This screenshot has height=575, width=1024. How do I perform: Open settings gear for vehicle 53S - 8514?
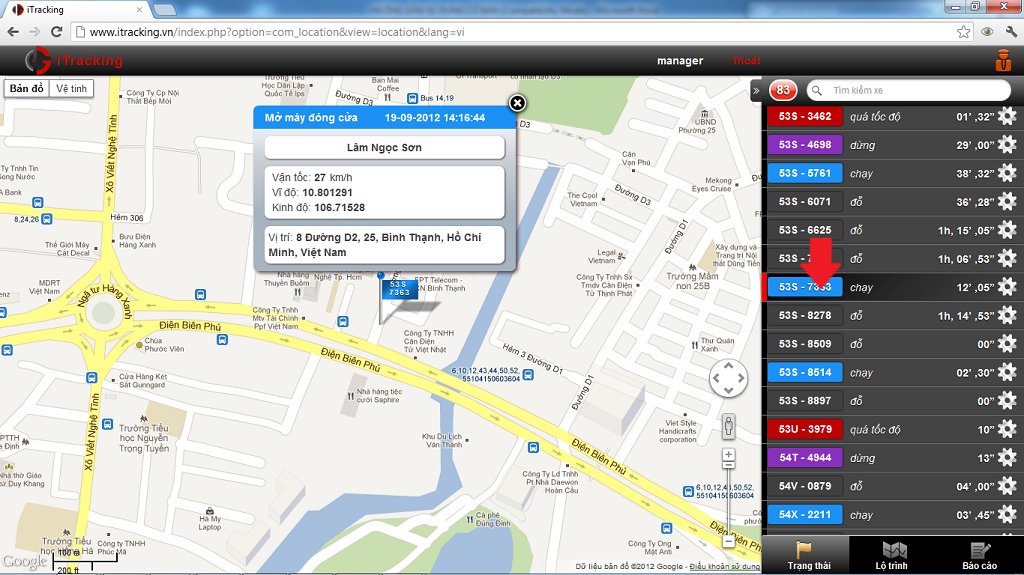[x=1007, y=372]
